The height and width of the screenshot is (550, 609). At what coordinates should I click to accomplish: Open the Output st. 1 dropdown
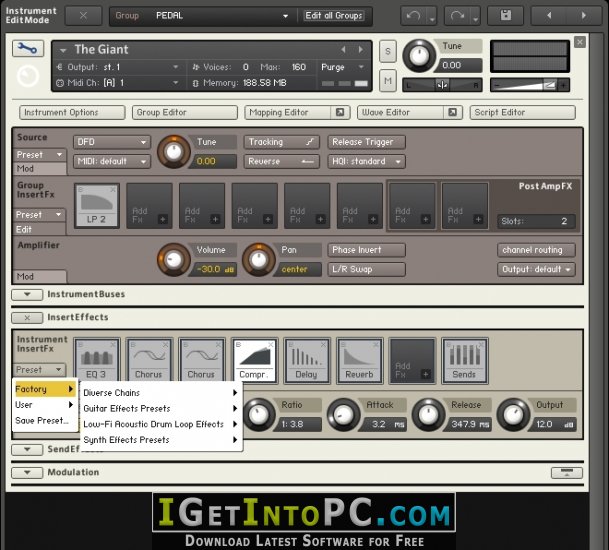[x=118, y=67]
